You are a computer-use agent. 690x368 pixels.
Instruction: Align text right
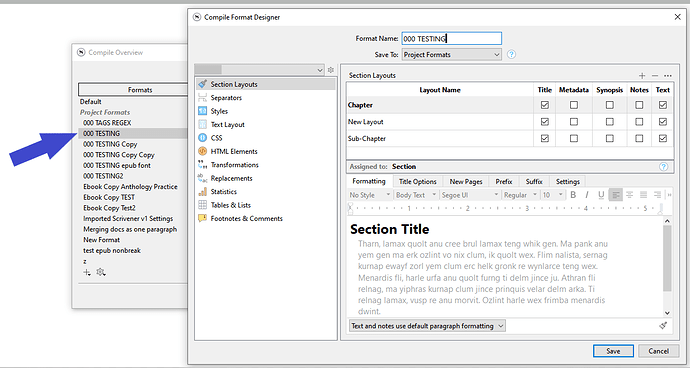coord(657,195)
